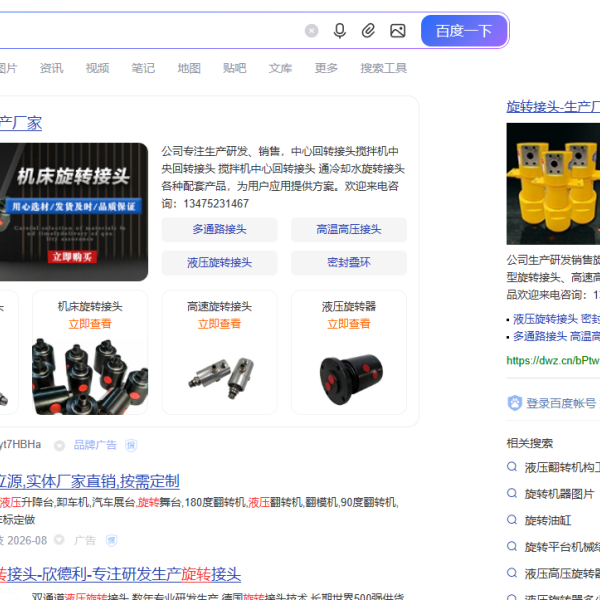Click the 密封叠环 button
Viewport: 600px width, 600px height.
point(349,263)
